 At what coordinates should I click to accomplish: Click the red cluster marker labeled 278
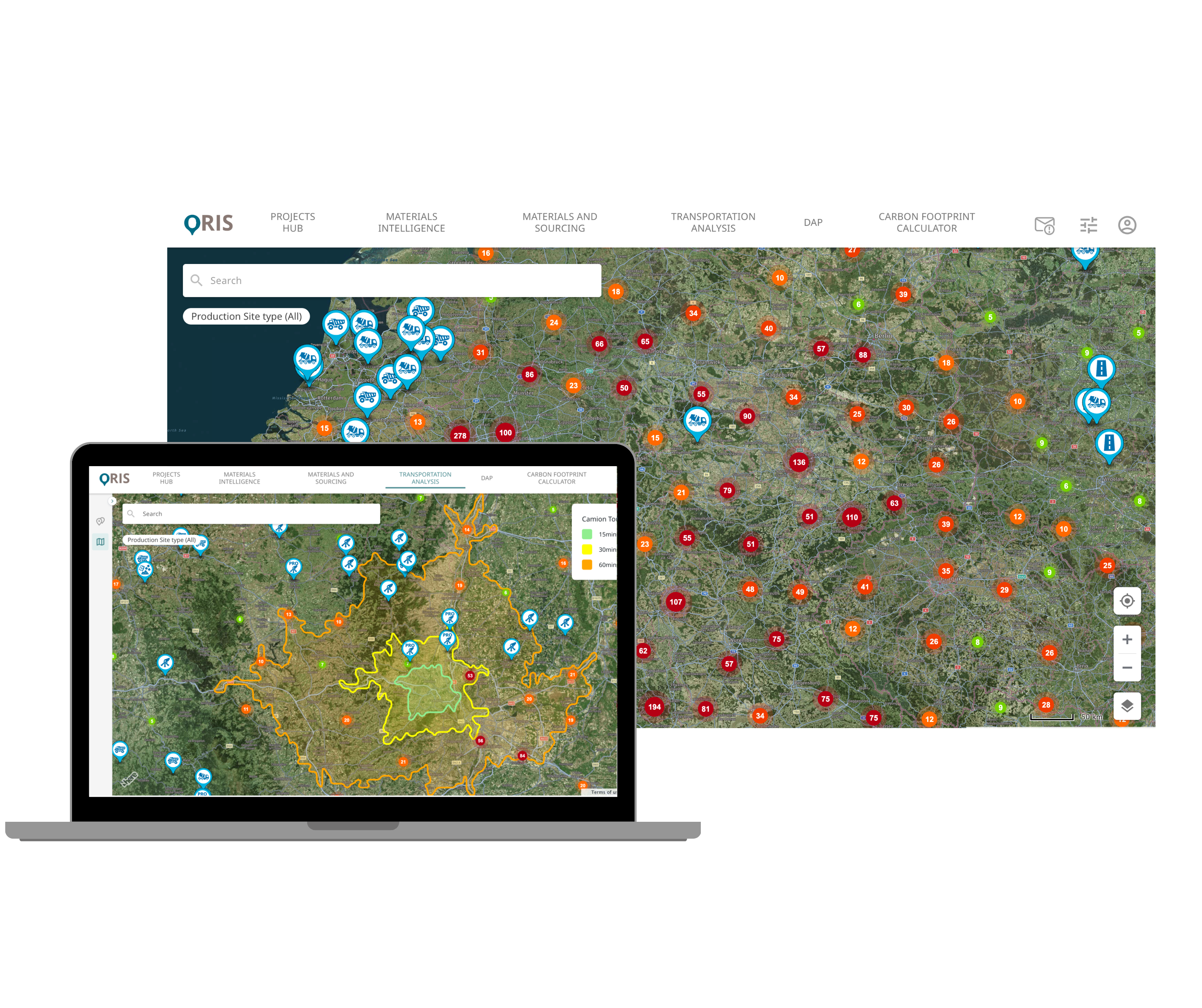point(459,435)
